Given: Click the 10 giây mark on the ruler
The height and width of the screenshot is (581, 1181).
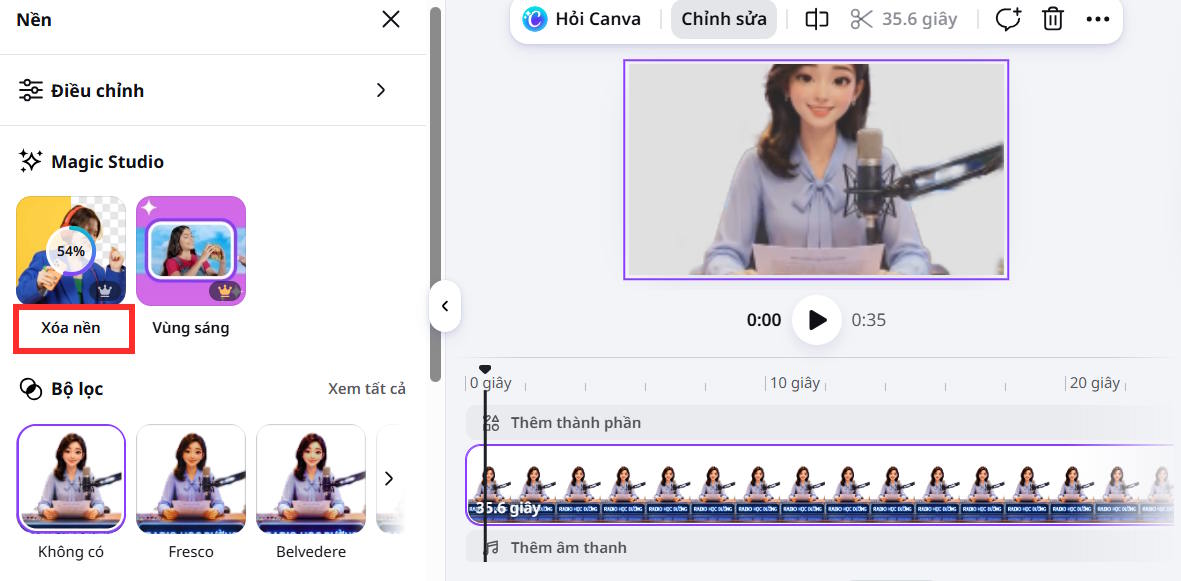Looking at the screenshot, I should 795,383.
